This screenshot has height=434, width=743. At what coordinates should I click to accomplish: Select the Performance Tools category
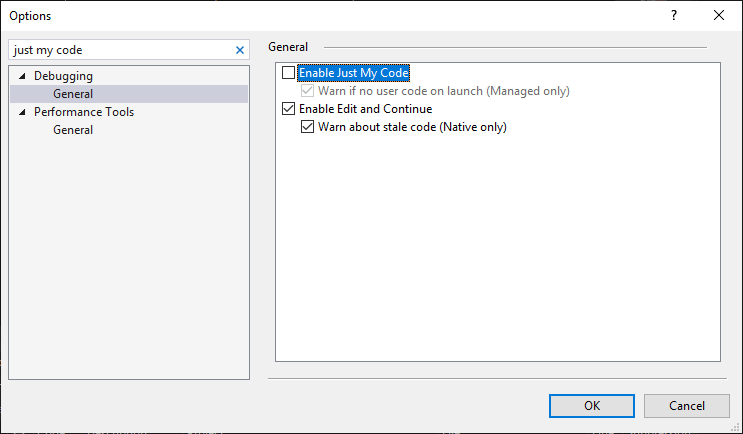pos(84,112)
